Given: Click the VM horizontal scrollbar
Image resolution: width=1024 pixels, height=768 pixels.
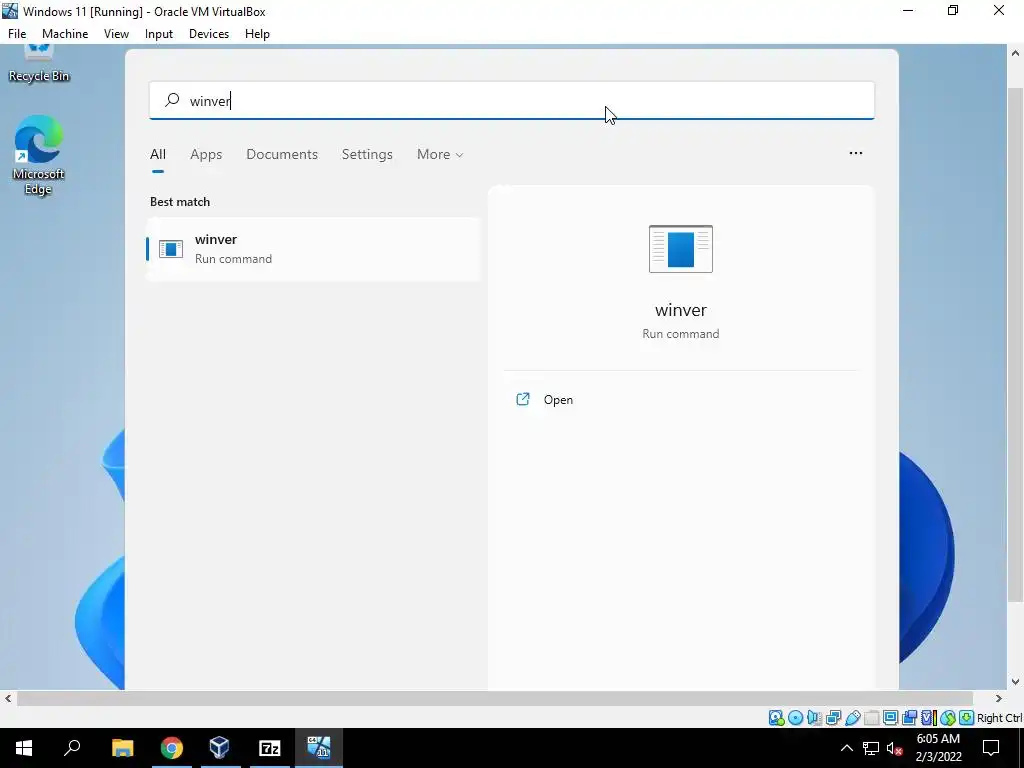Looking at the screenshot, I should click(495, 699).
